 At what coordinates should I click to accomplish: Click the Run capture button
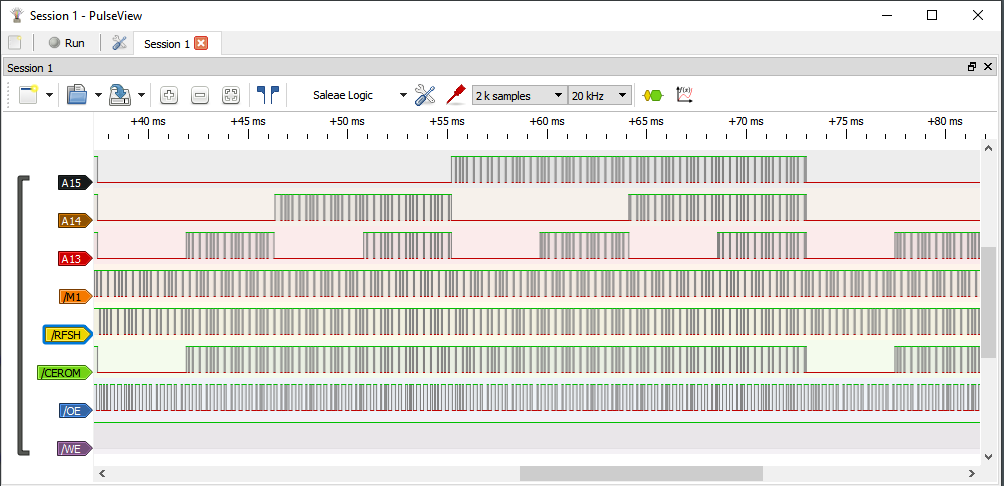pyautogui.click(x=66, y=43)
